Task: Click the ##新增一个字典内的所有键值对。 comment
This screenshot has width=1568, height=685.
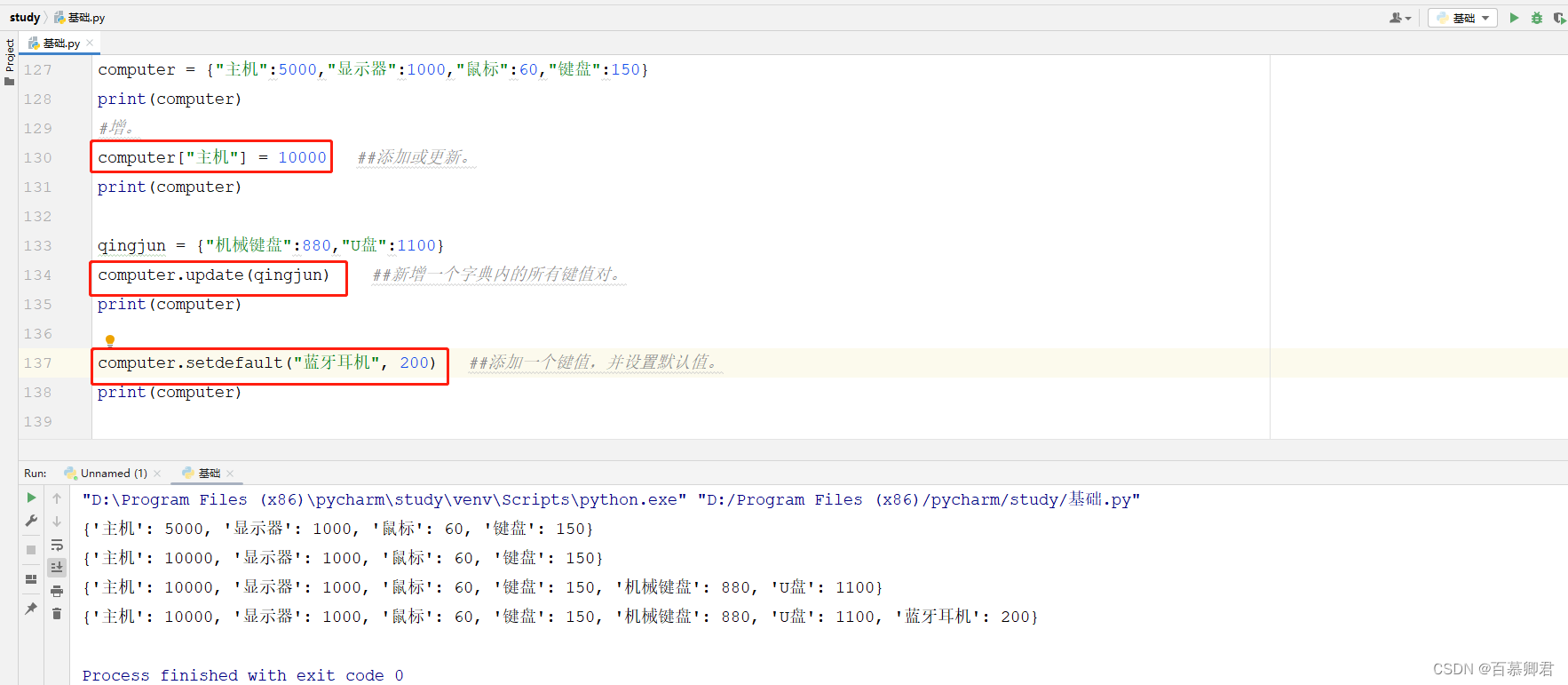Action: [498, 275]
